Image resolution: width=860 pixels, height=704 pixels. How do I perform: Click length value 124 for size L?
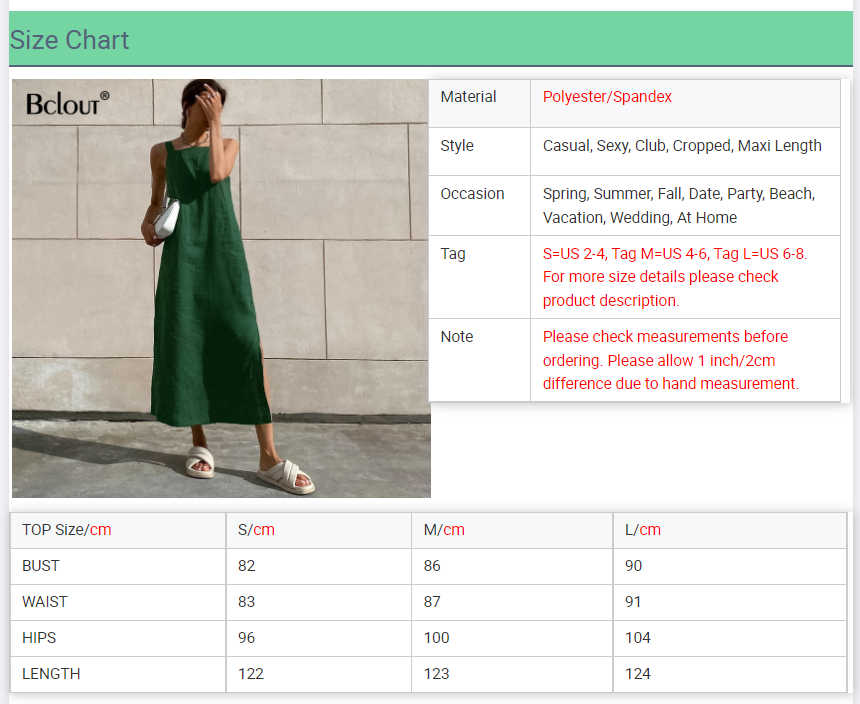click(x=638, y=674)
